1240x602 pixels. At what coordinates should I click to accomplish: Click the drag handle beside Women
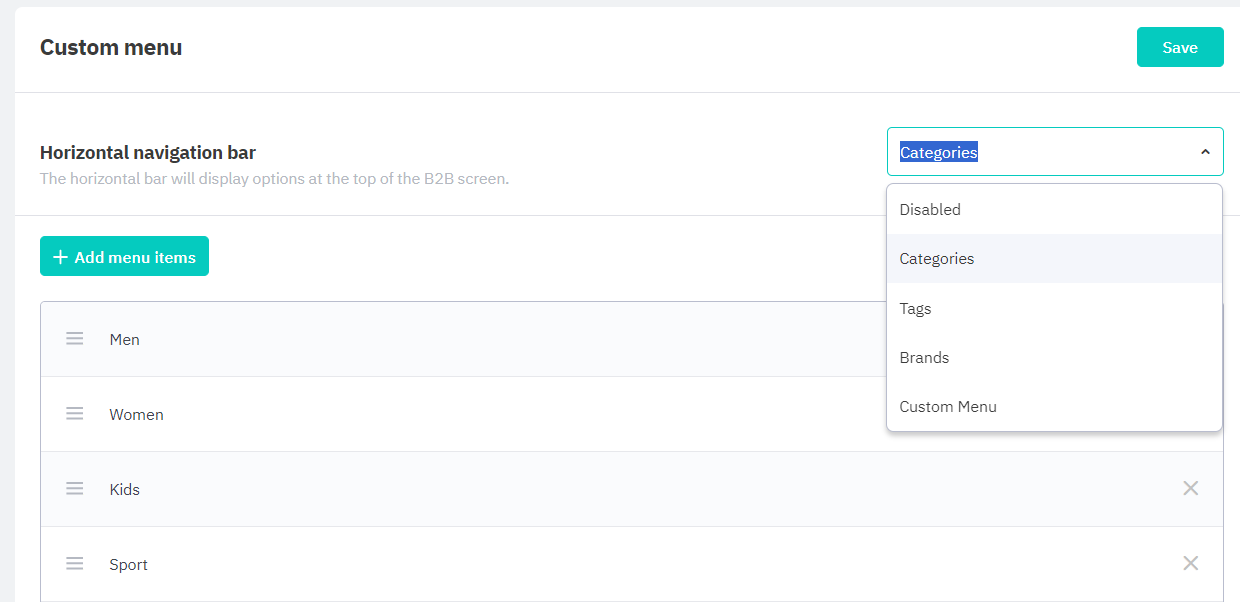75,414
